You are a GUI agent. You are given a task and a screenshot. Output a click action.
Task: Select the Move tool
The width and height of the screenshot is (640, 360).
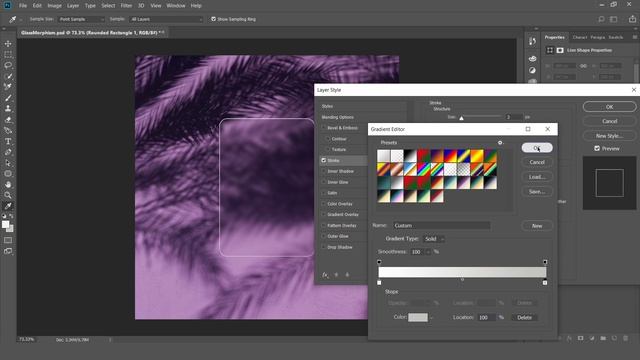coord(8,44)
